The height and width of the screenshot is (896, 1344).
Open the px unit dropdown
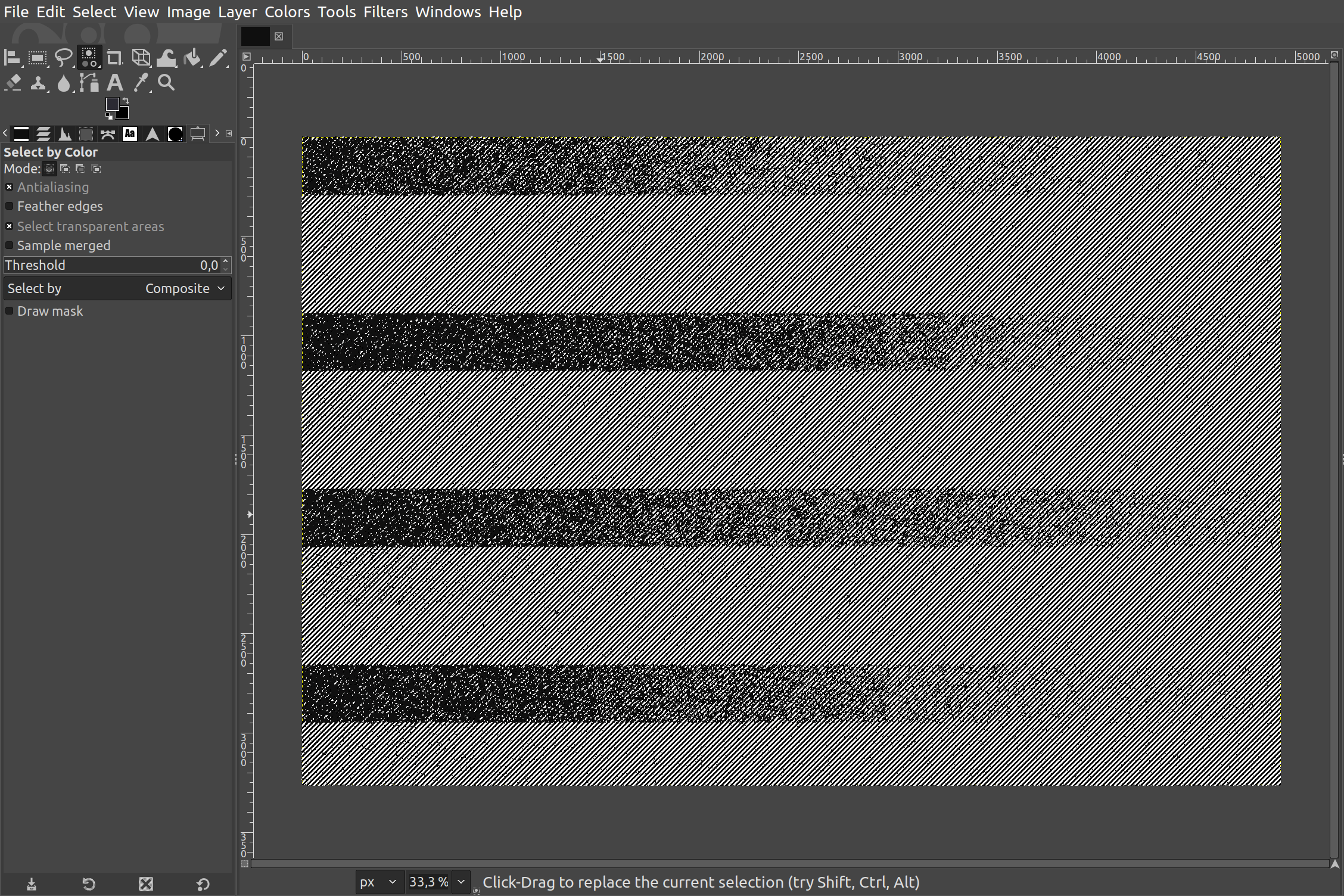(378, 882)
